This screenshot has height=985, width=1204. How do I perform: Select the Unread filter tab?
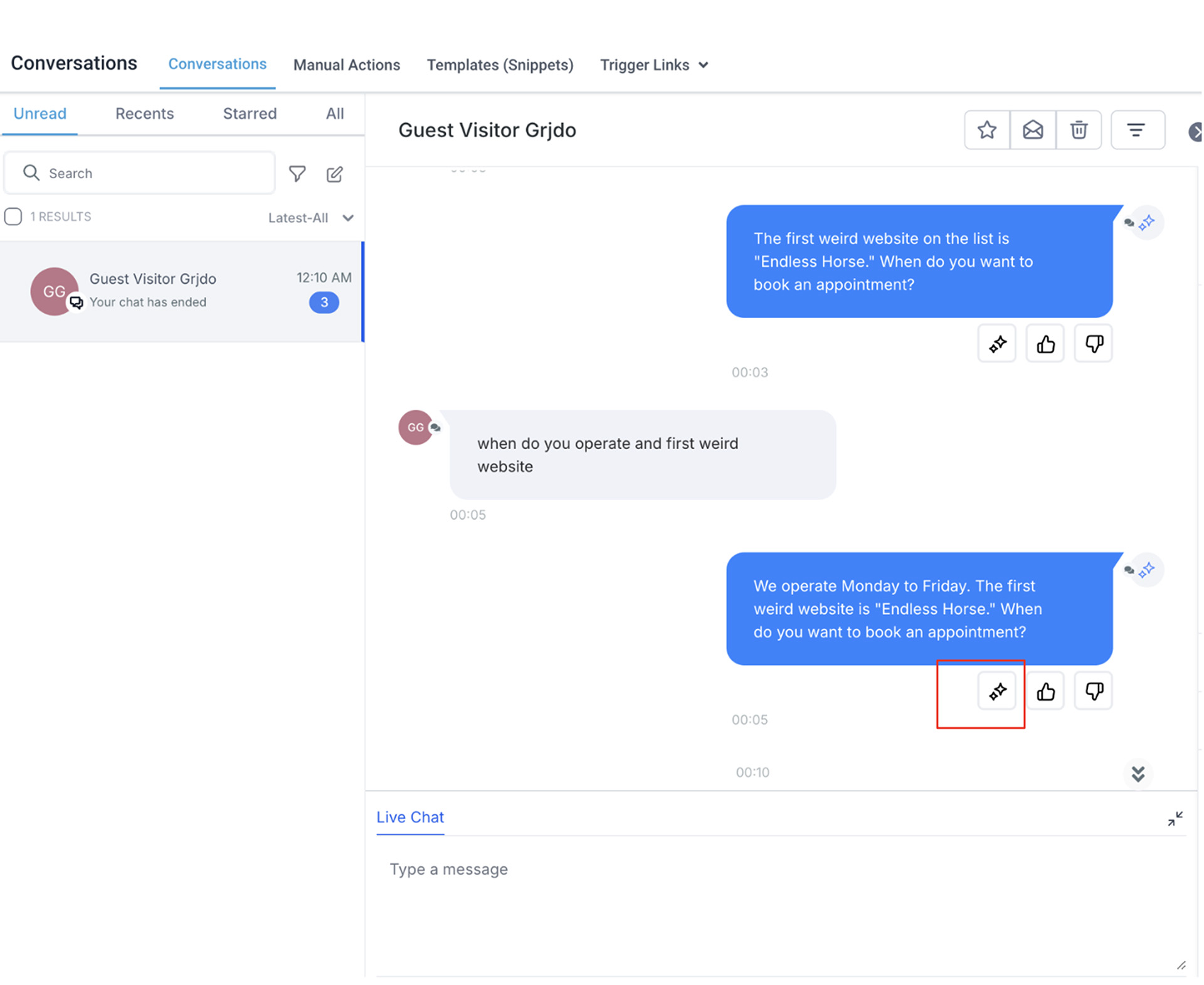[40, 114]
